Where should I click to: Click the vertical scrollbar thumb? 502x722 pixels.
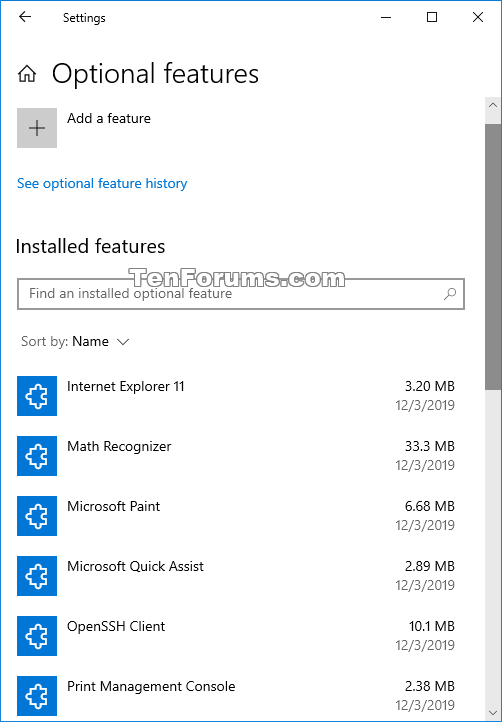coord(493,257)
